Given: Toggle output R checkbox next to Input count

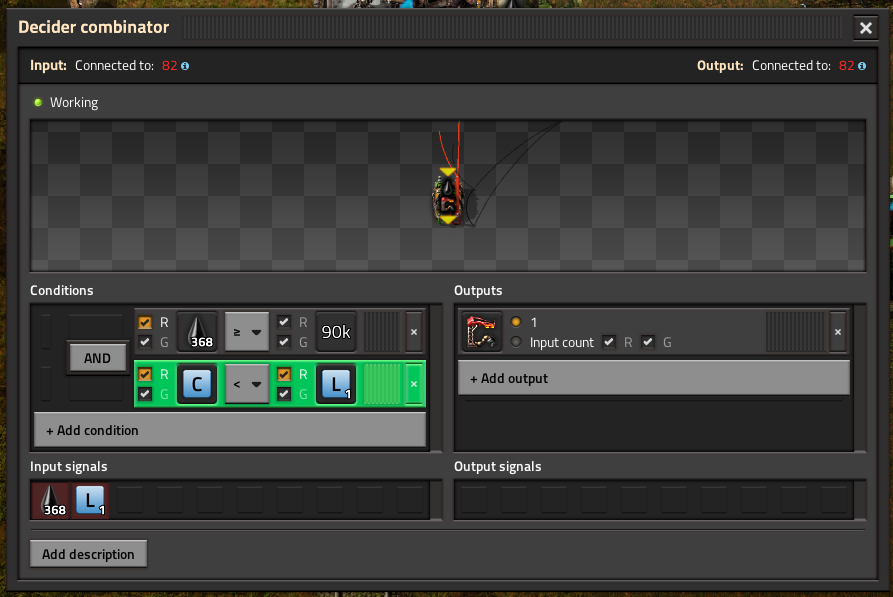Looking at the screenshot, I should (609, 342).
